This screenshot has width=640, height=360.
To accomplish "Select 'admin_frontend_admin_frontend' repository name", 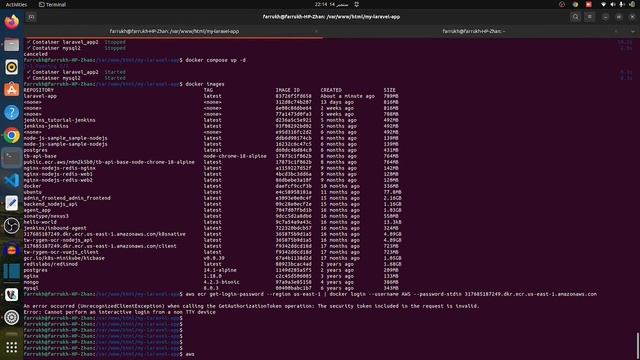I will (x=67, y=198).
